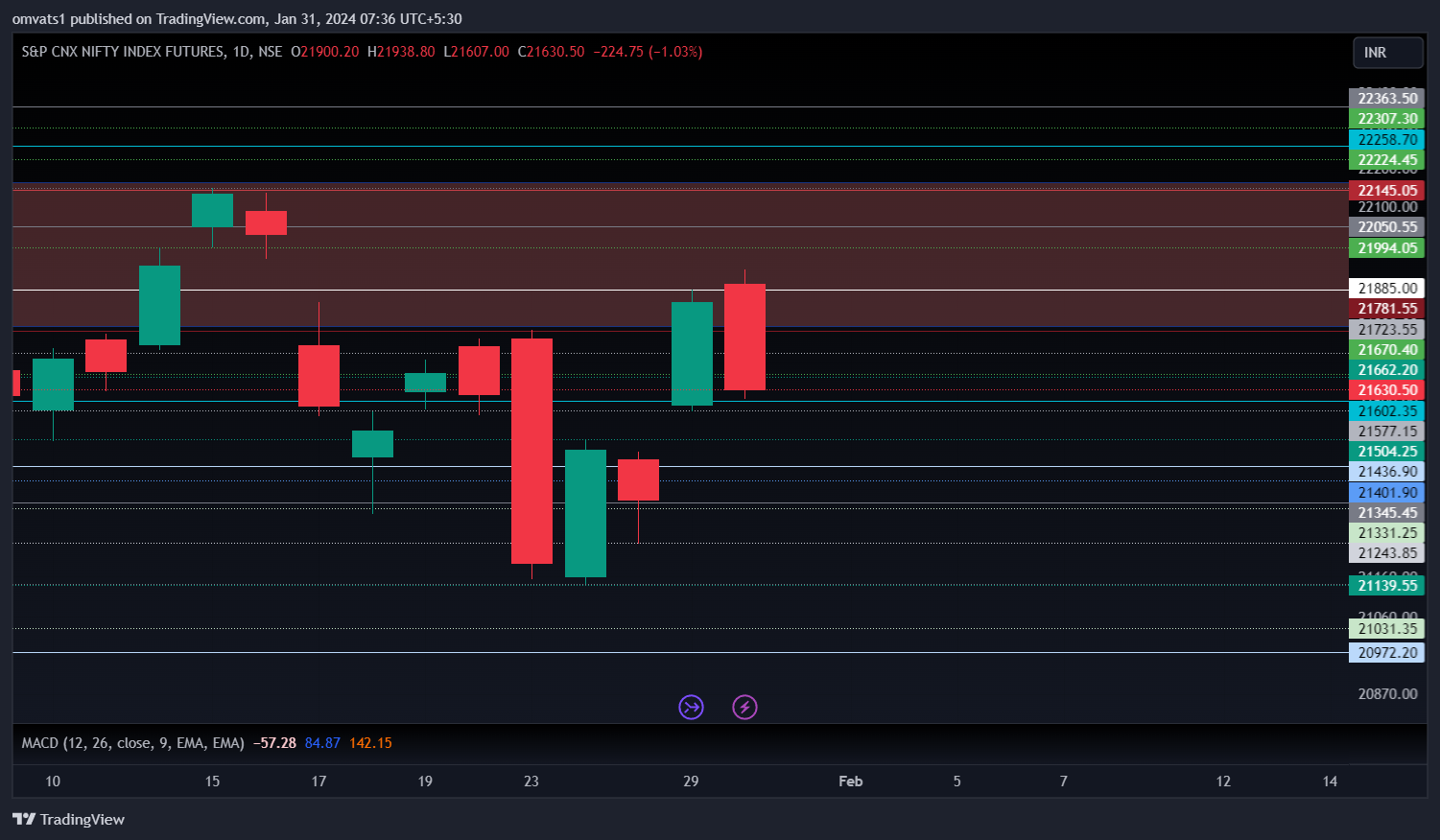The height and width of the screenshot is (840, 1440).
Task: Click the MACD histogram value −57.28
Action: click(x=274, y=743)
